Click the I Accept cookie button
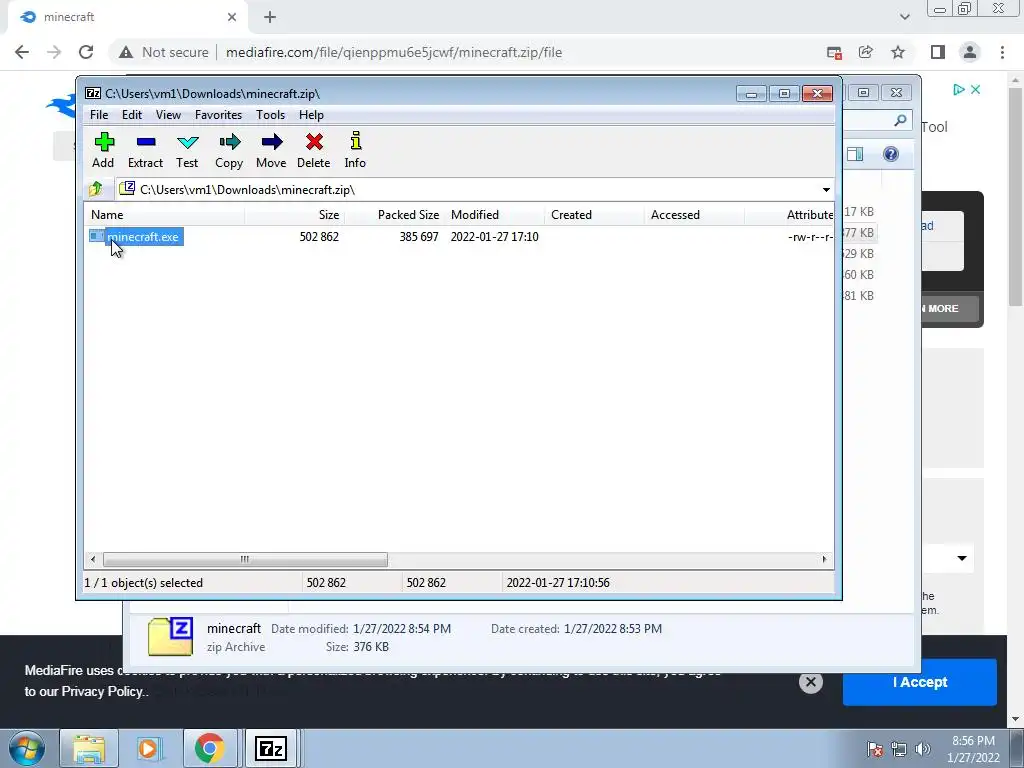This screenshot has width=1024, height=768. click(x=920, y=682)
